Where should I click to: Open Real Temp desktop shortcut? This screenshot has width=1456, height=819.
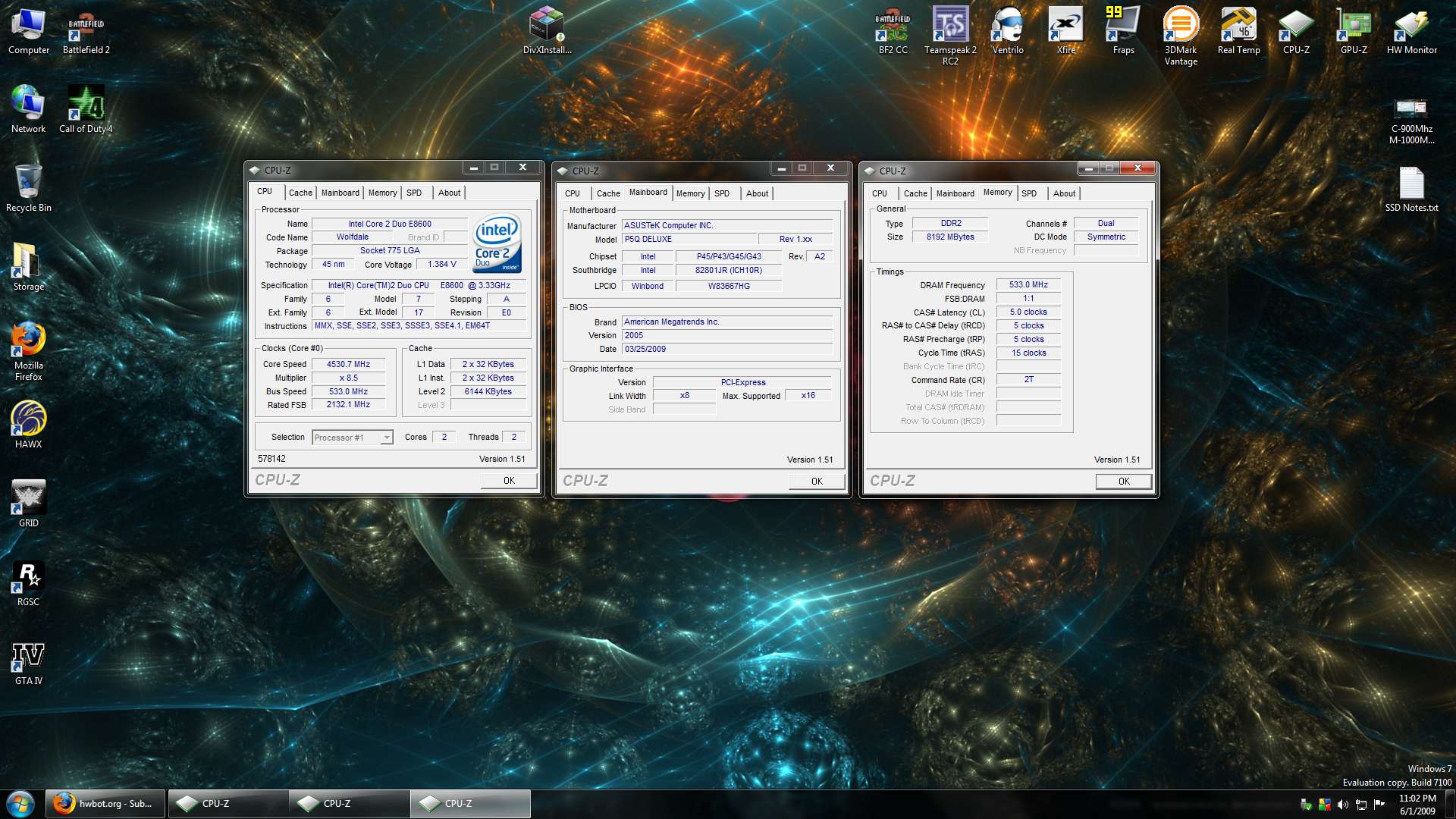tap(1238, 32)
